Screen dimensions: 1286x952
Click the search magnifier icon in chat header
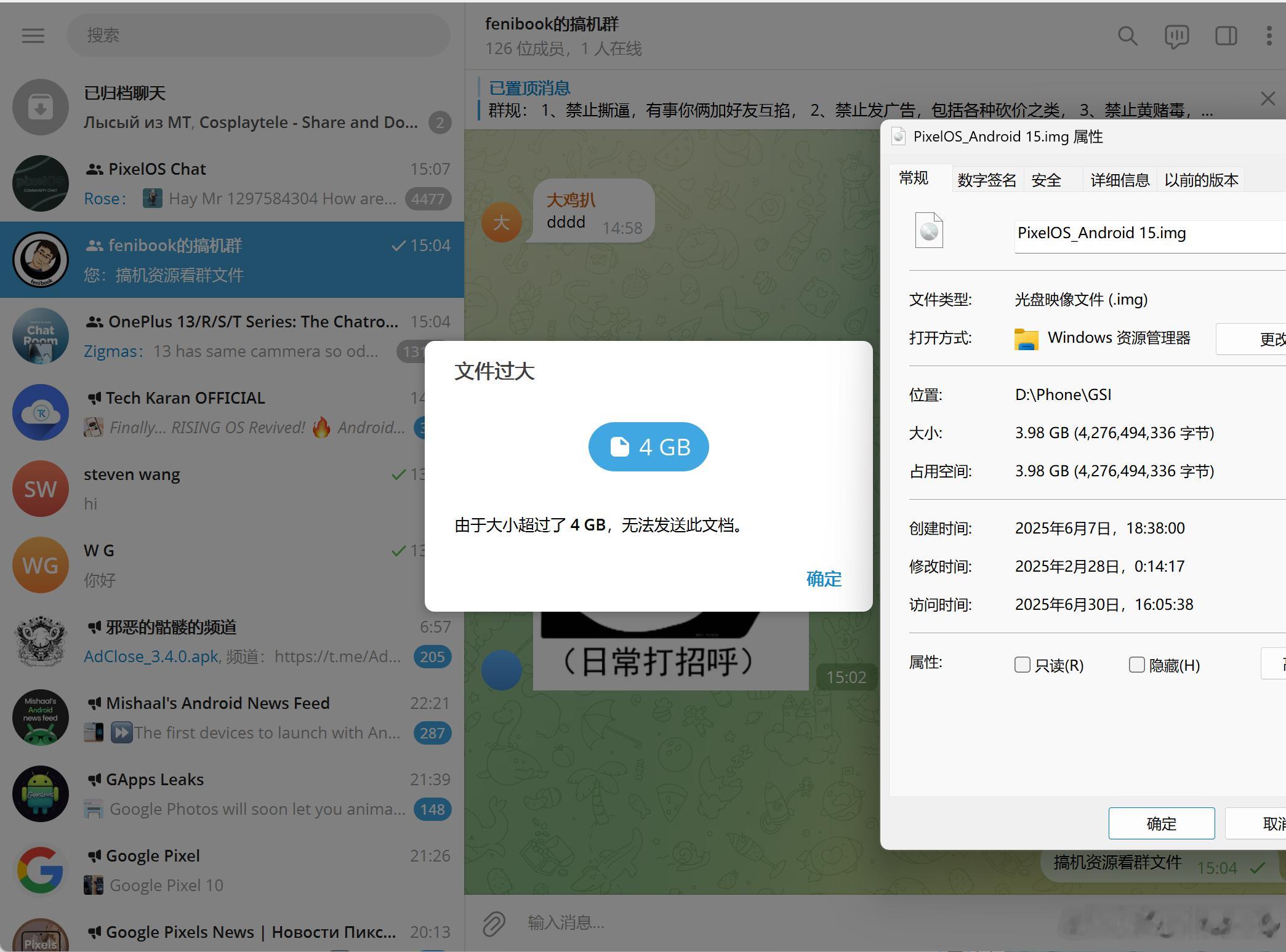pos(1127,36)
